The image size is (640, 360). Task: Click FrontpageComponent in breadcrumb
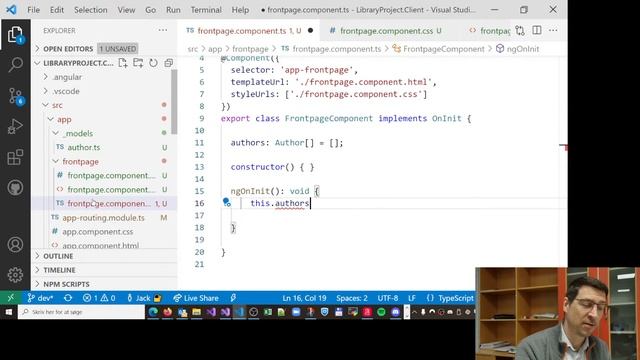click(x=443, y=49)
